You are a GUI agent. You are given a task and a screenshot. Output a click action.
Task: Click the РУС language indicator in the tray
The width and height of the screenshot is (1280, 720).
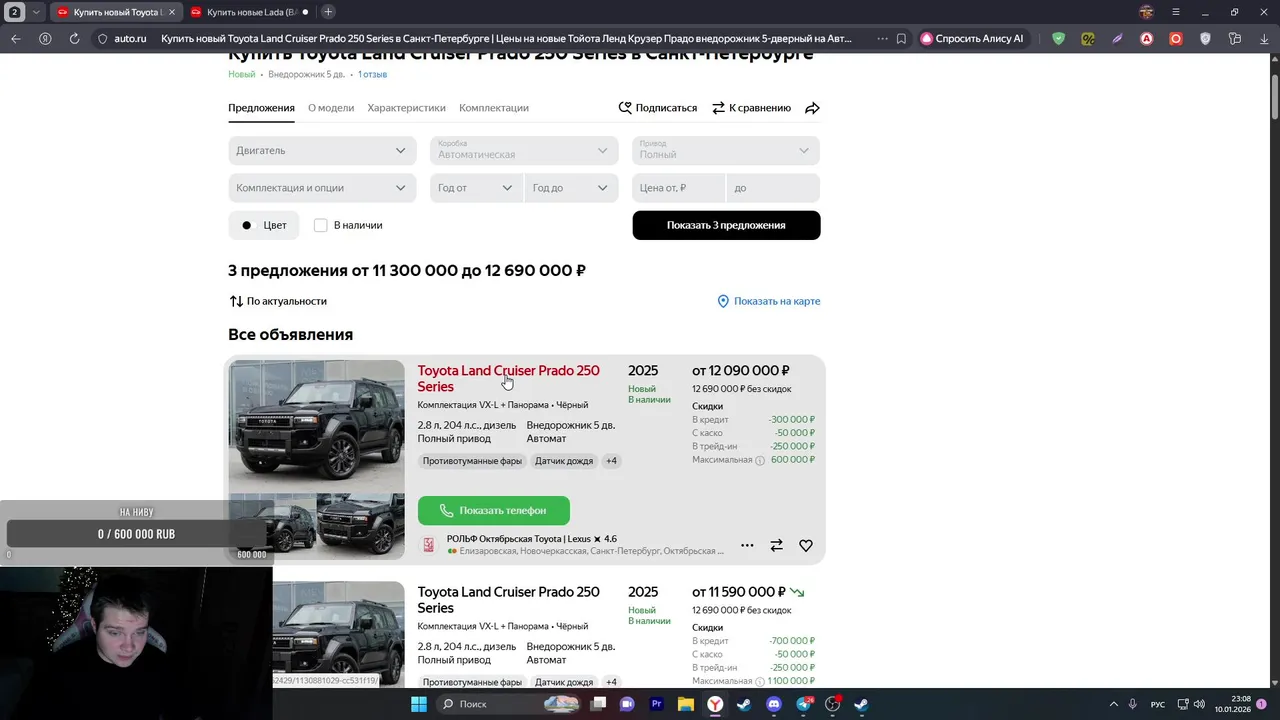point(1157,704)
